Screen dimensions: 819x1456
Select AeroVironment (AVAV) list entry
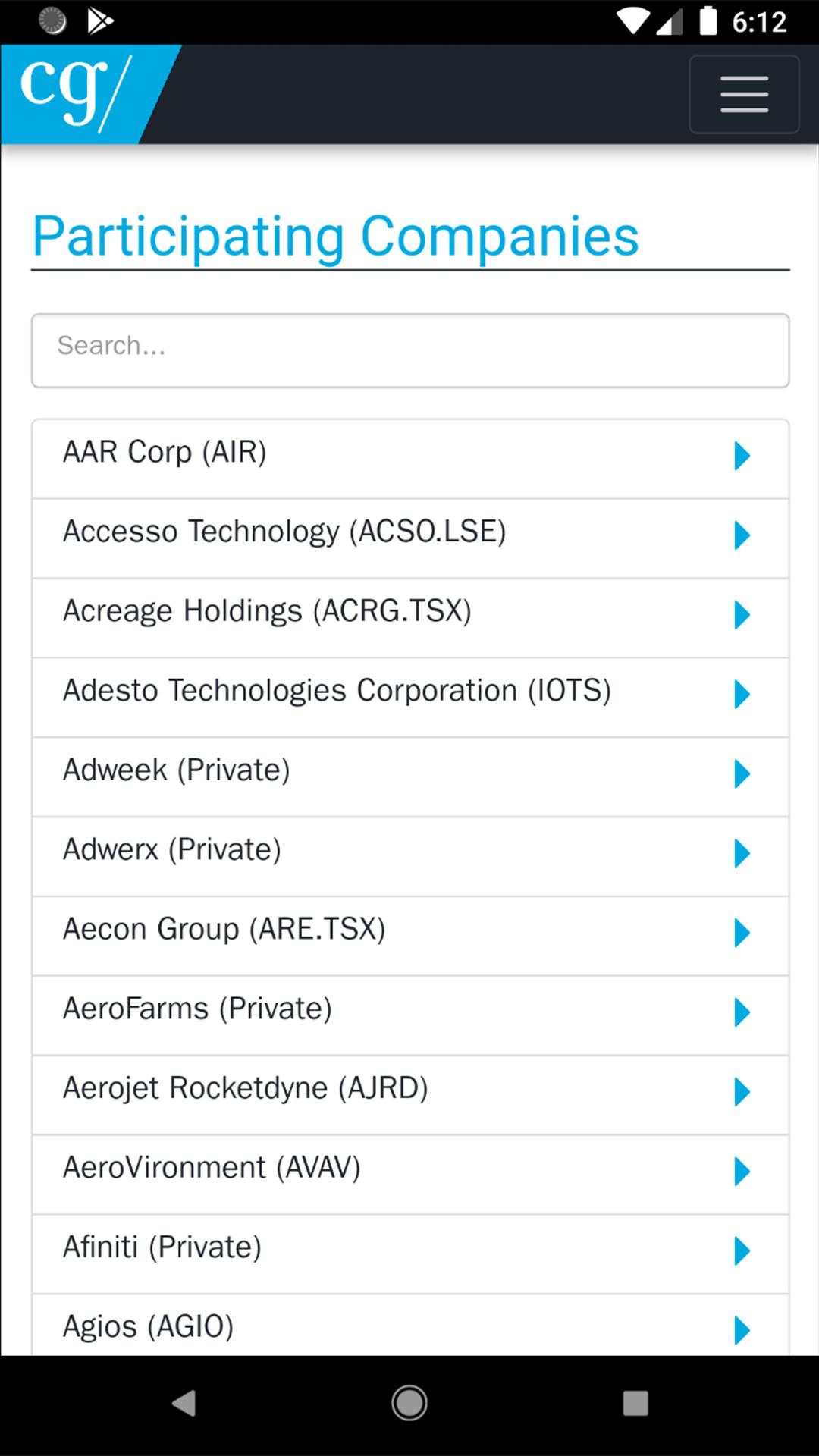click(x=410, y=1175)
